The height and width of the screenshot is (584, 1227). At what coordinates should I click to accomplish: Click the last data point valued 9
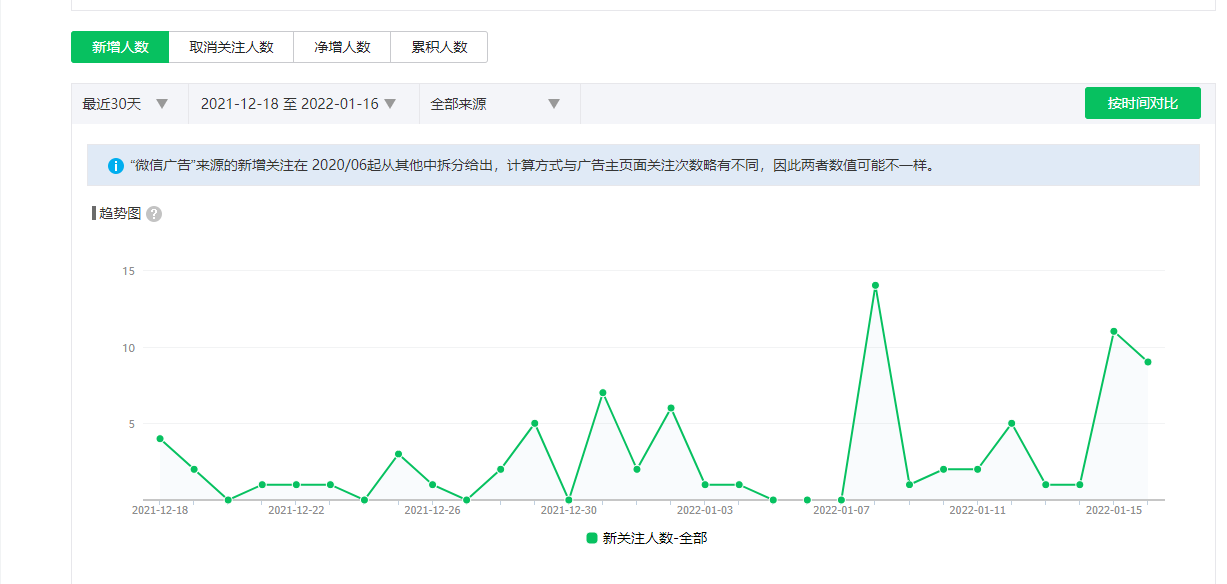tap(1148, 362)
